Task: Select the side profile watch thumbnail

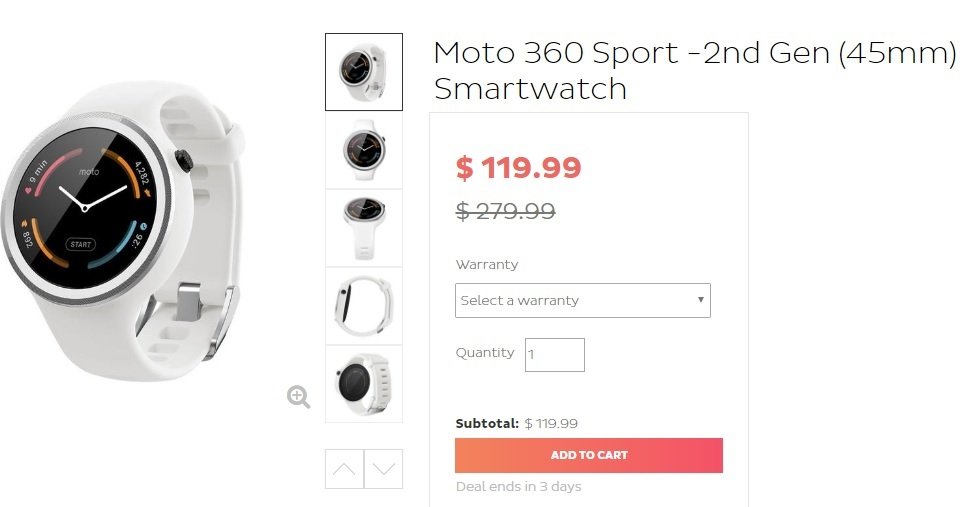Action: pos(364,306)
